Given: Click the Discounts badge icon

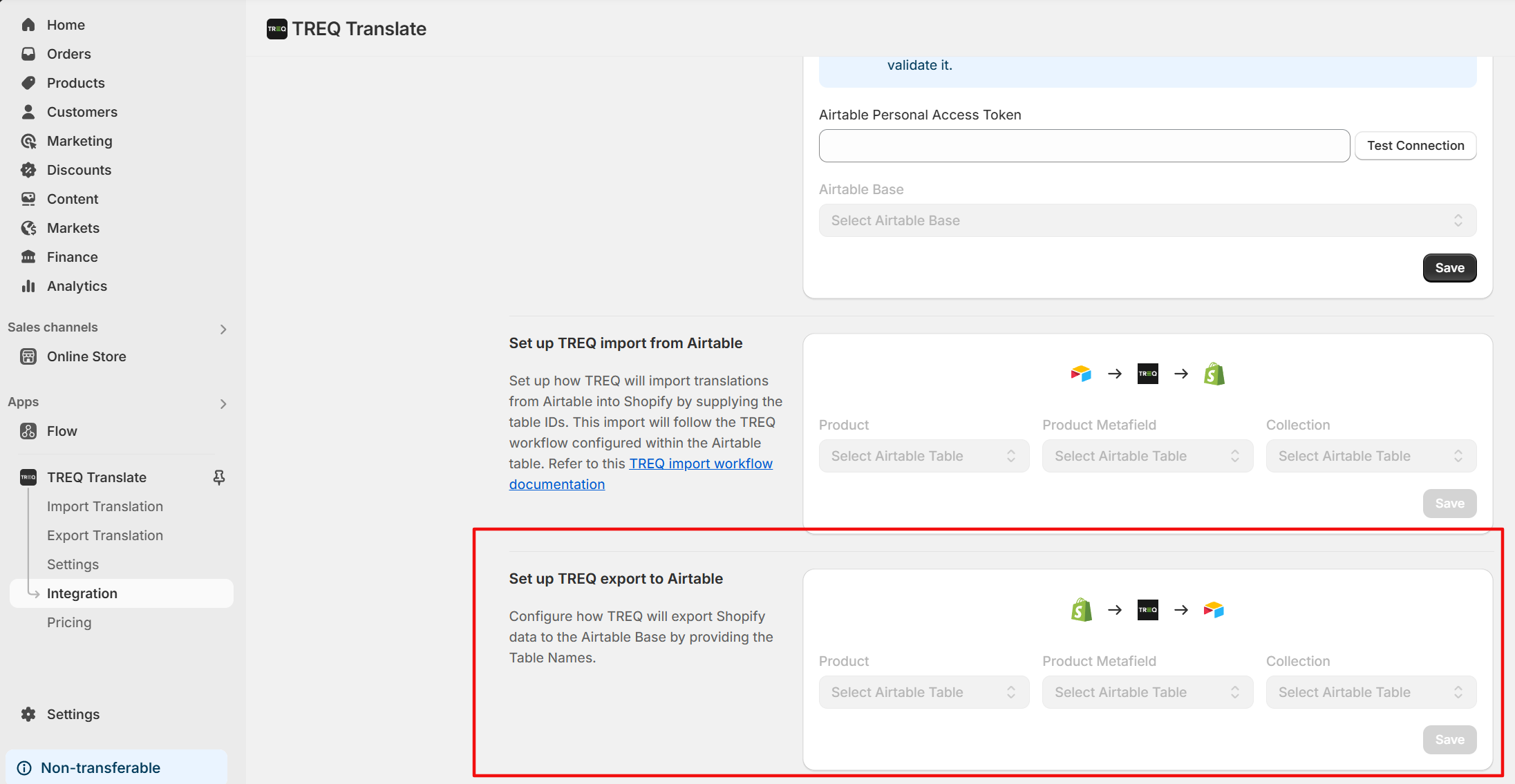Looking at the screenshot, I should [28, 170].
